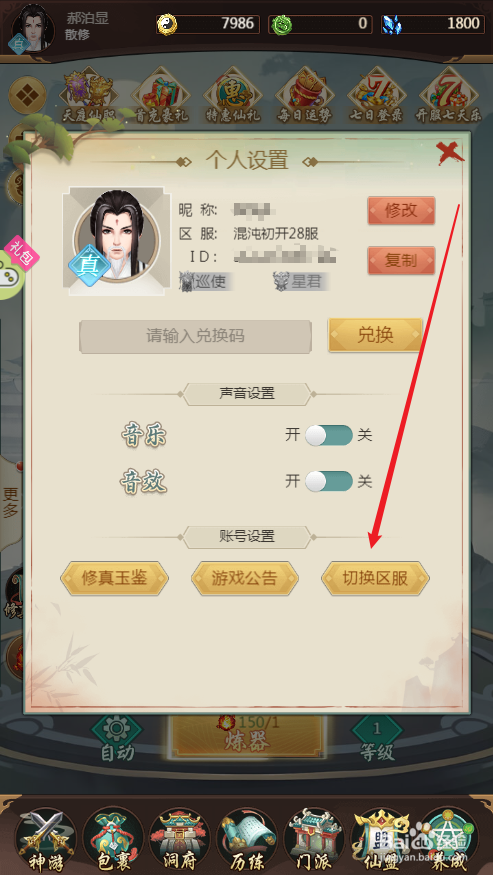
Task: Open the 七日登录 reward icon
Action: tap(377, 96)
